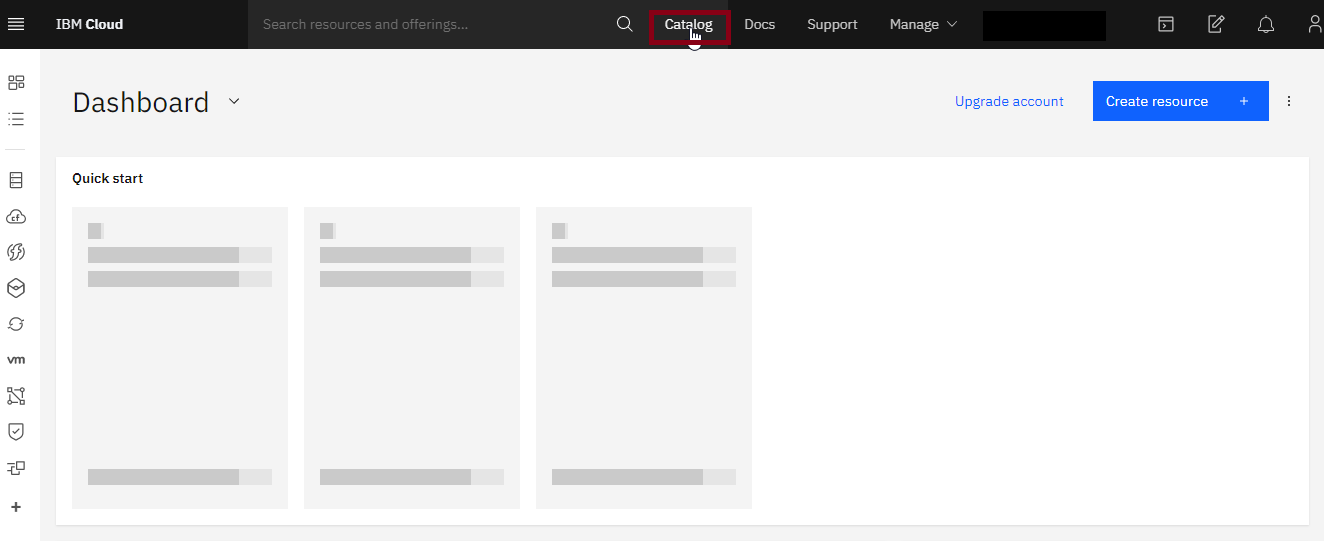The width and height of the screenshot is (1327, 541).
Task: Click the Dashboard sidebar icon
Action: (x=16, y=83)
